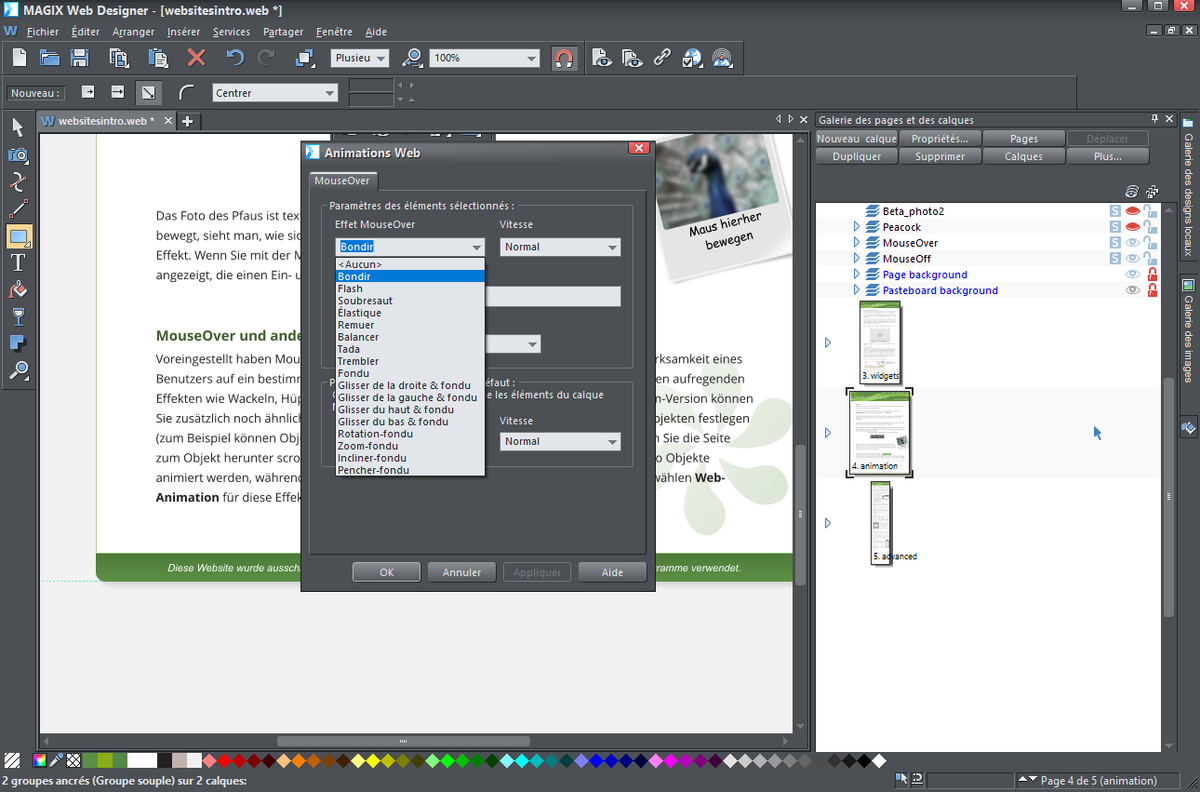
Task: Open Galerie des images side tab
Action: coord(1189,332)
